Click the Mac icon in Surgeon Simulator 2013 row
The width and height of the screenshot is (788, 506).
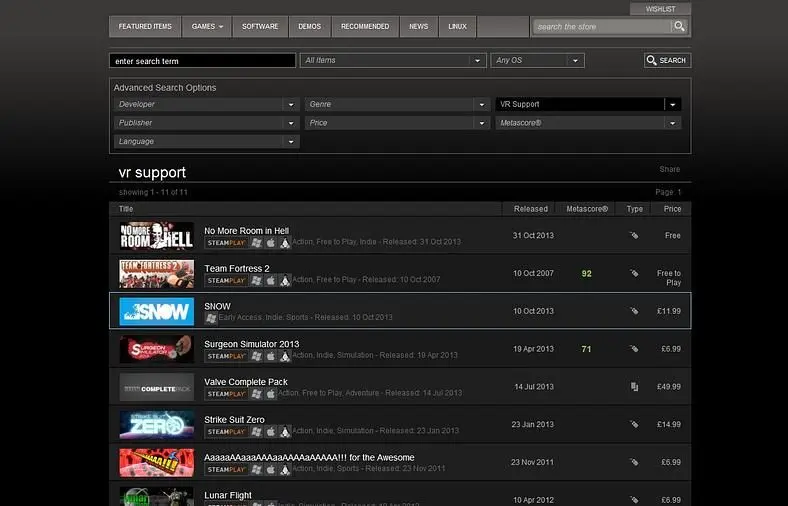[x=270, y=356]
